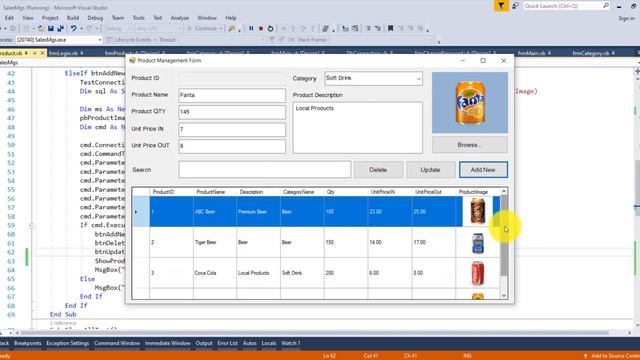Click the Update button

[430, 170]
